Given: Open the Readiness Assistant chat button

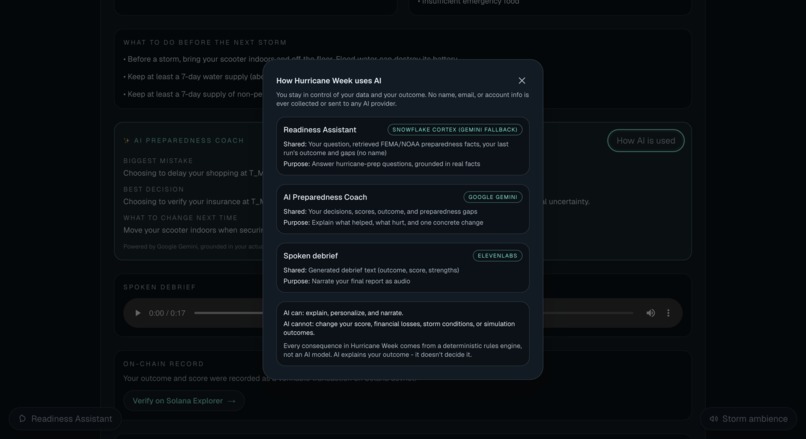Looking at the screenshot, I should coord(65,419).
